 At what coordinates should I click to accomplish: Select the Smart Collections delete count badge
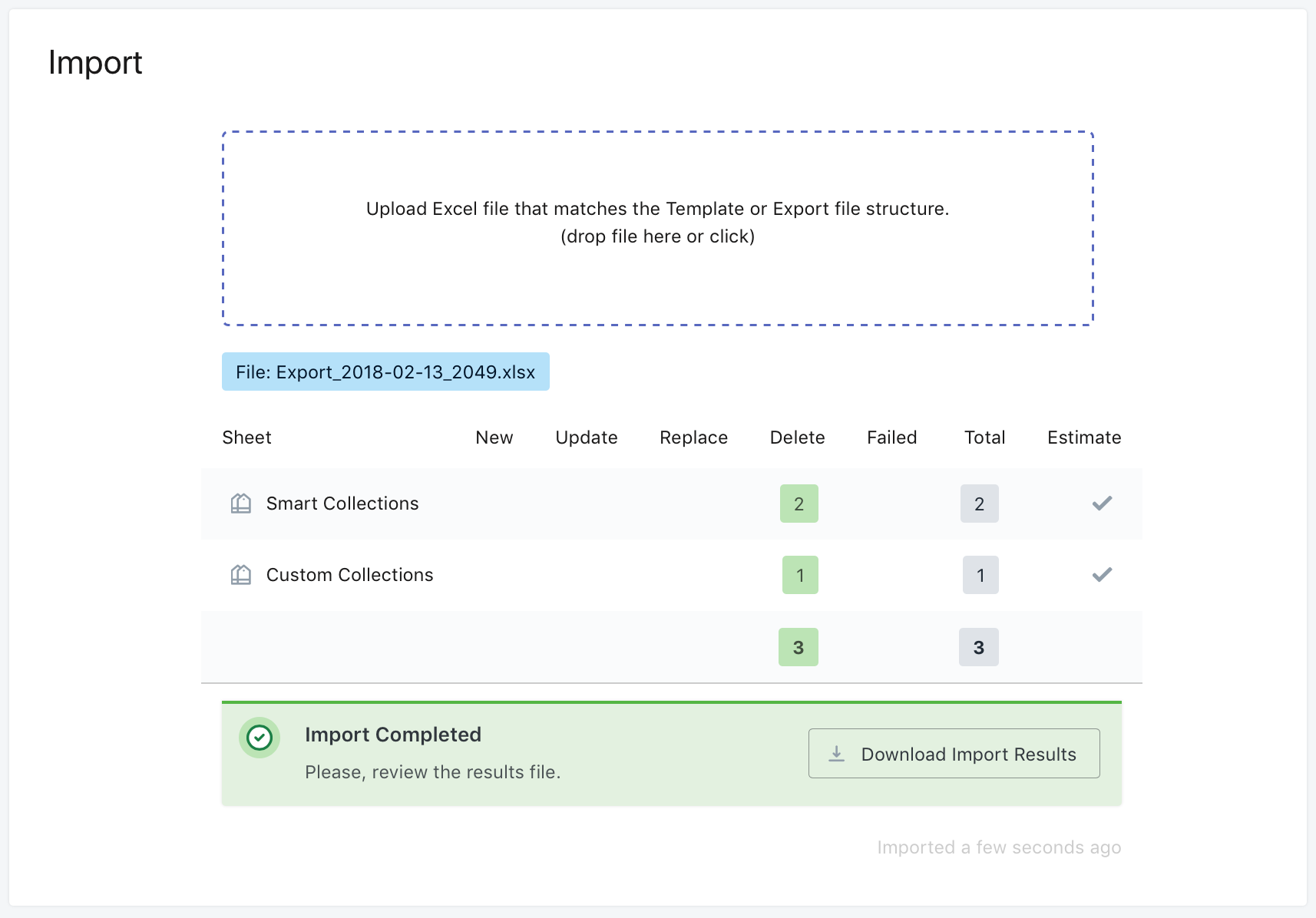coord(799,504)
